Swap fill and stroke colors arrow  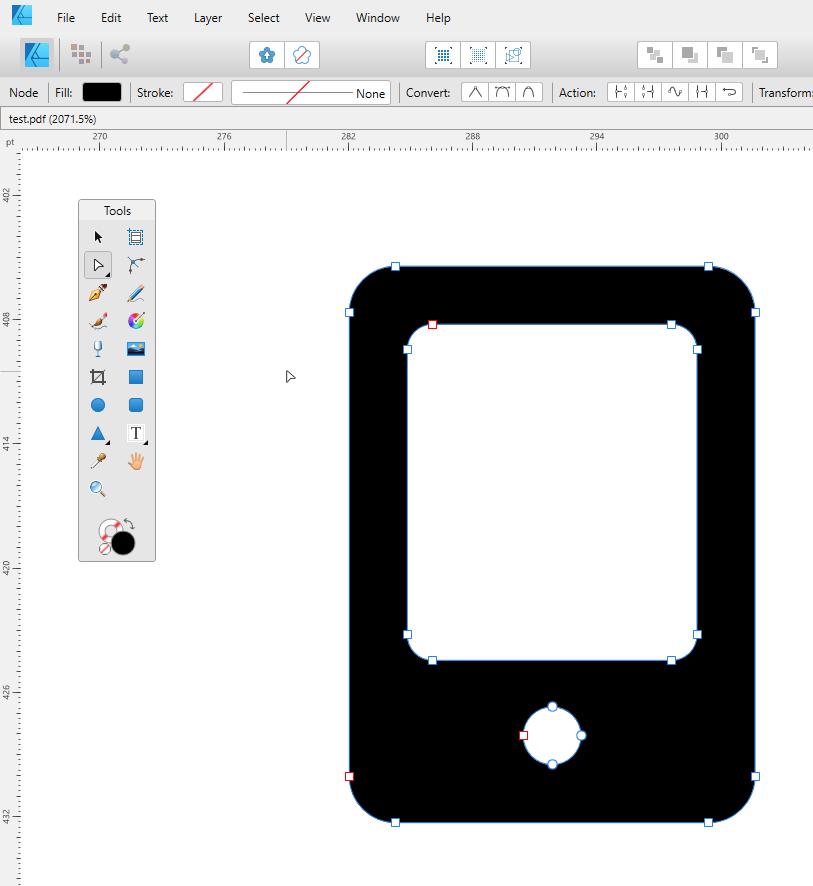129,524
